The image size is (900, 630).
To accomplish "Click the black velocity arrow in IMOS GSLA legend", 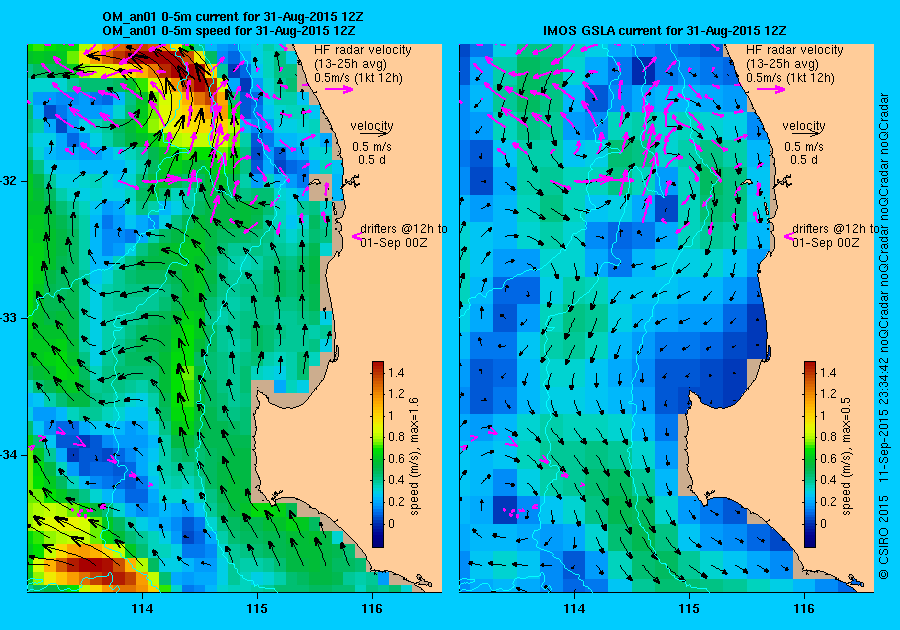I will pos(808,133).
